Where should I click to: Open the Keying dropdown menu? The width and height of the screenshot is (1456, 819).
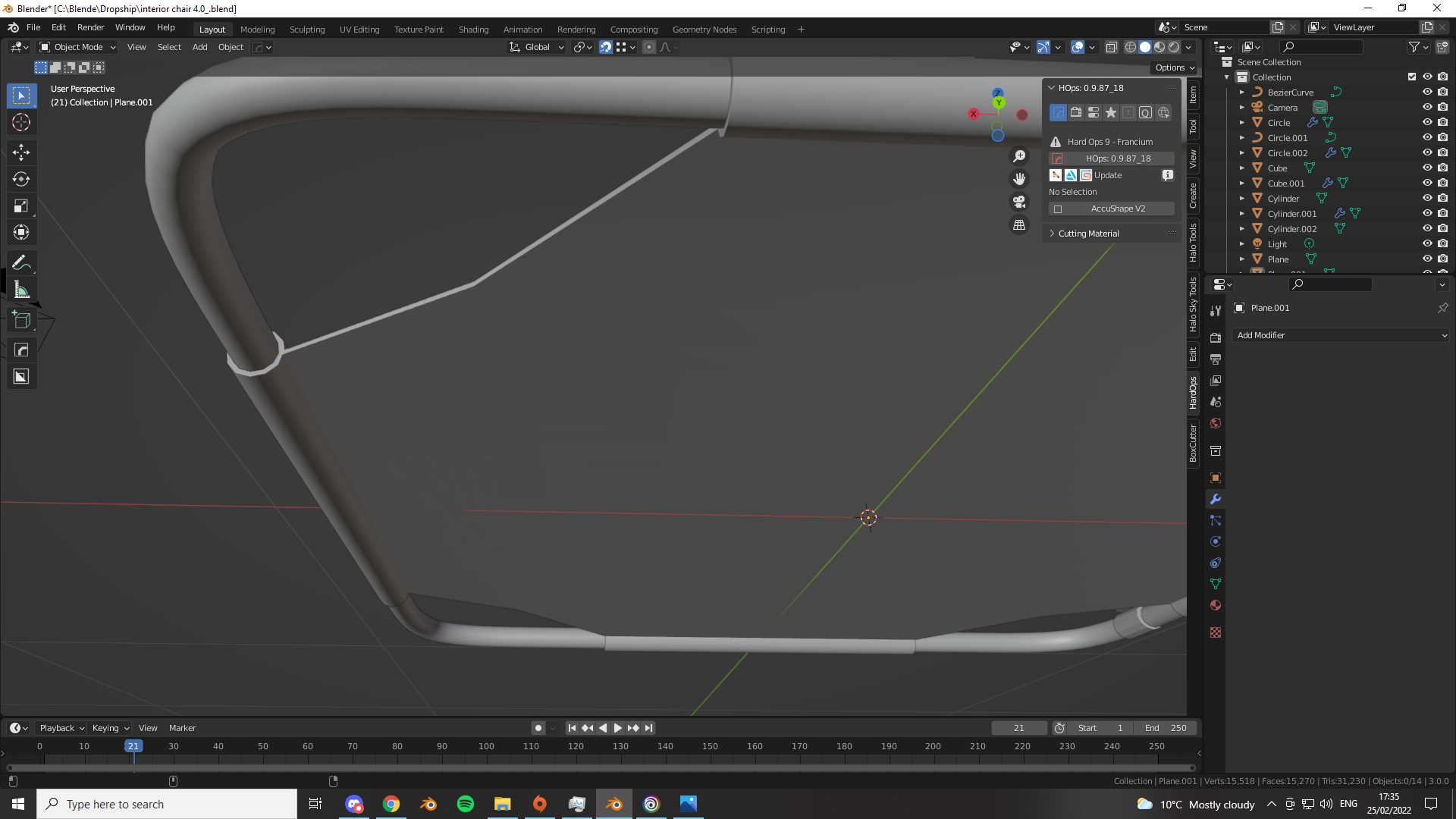tap(111, 728)
